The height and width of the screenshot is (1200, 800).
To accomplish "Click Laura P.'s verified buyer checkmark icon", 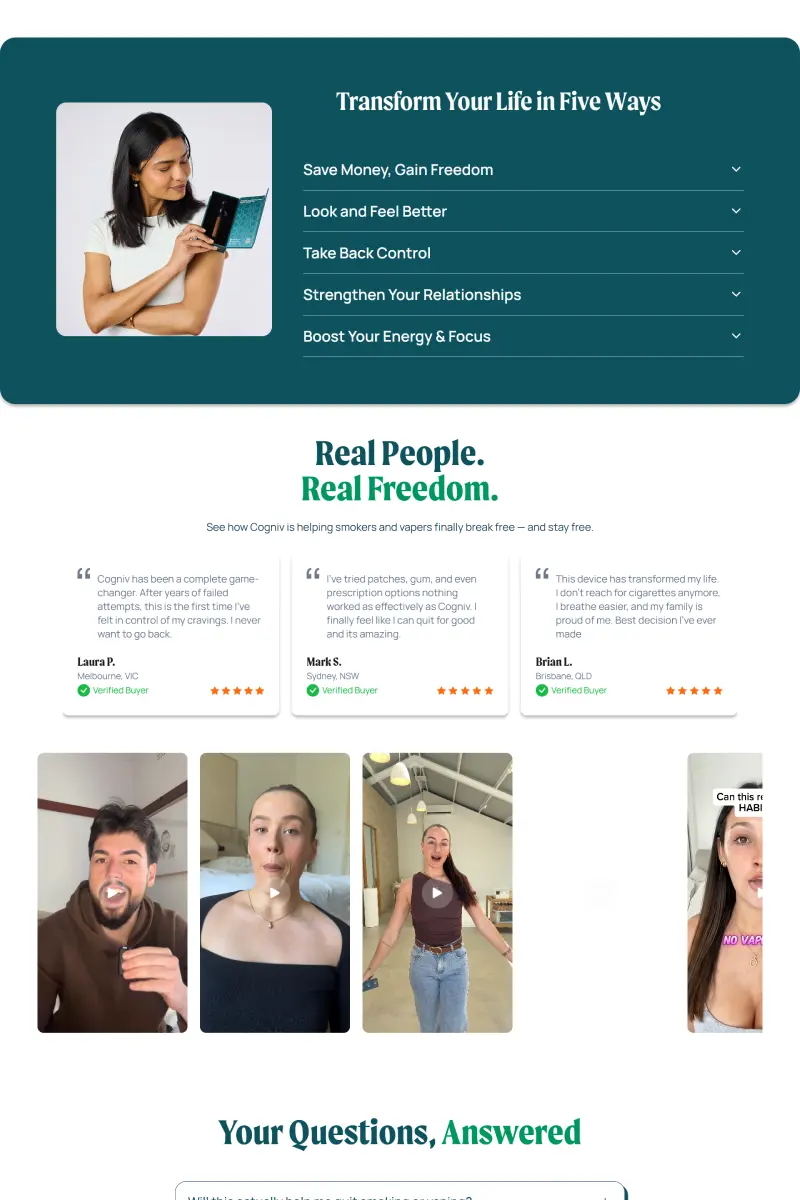I will 84,690.
